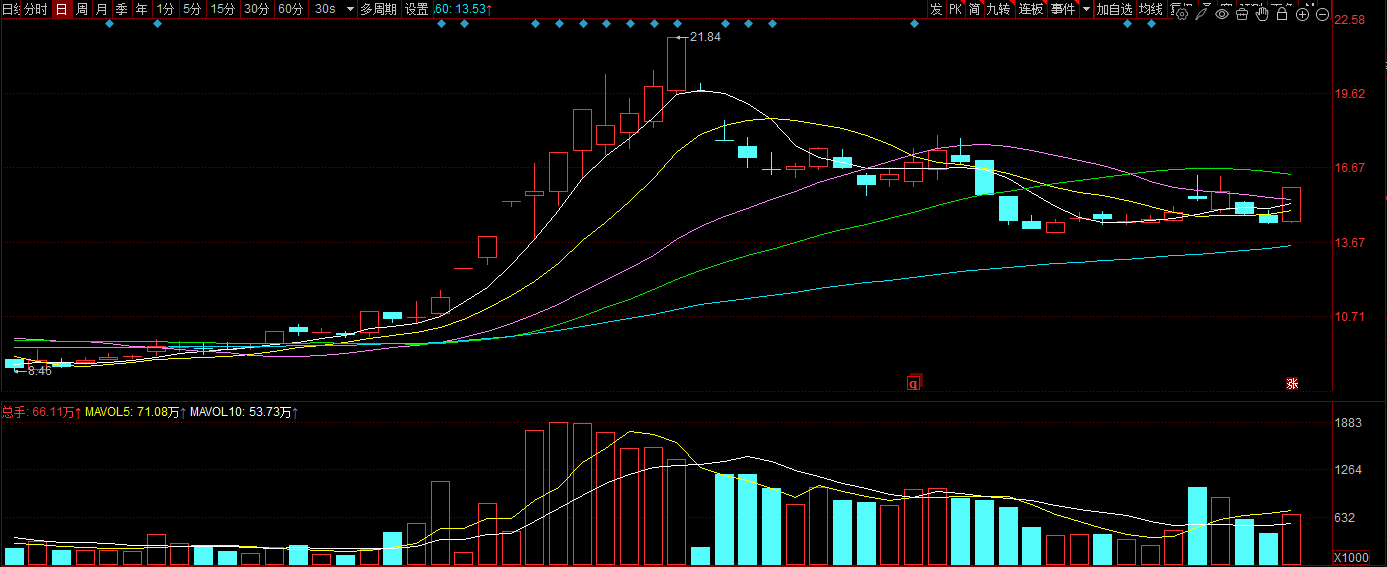Select the 30s period option
The width and height of the screenshot is (1387, 567).
pyautogui.click(x=325, y=9)
